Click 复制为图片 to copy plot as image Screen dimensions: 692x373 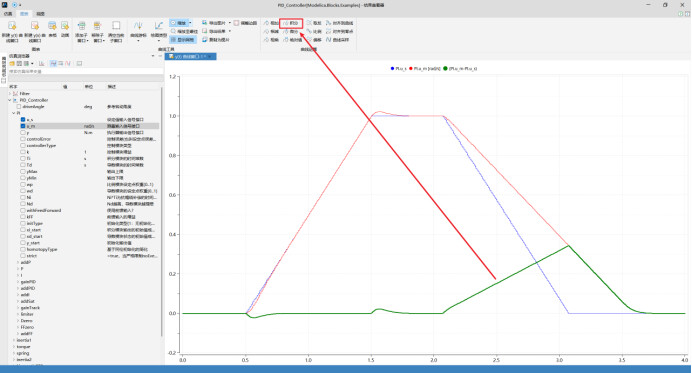click(x=216, y=40)
